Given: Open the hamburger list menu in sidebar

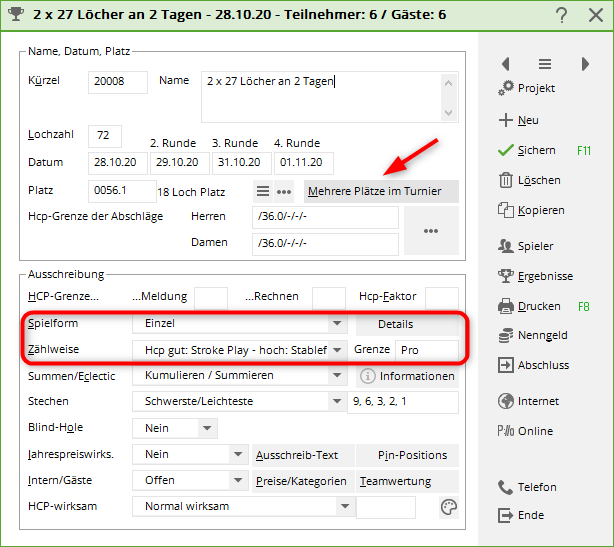Looking at the screenshot, I should point(545,64).
